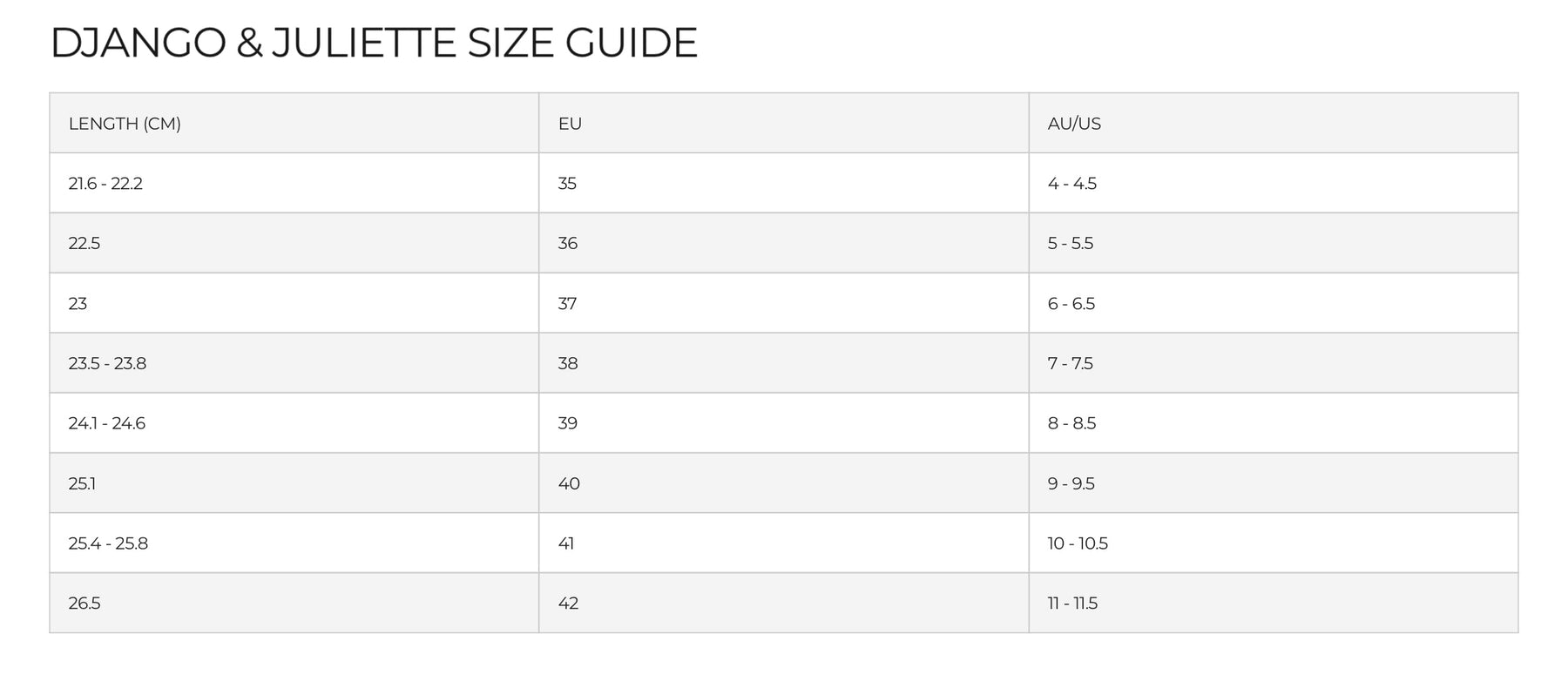Image resolution: width=1568 pixels, height=688 pixels.
Task: Click EU size 35 cell
Action: click(567, 184)
